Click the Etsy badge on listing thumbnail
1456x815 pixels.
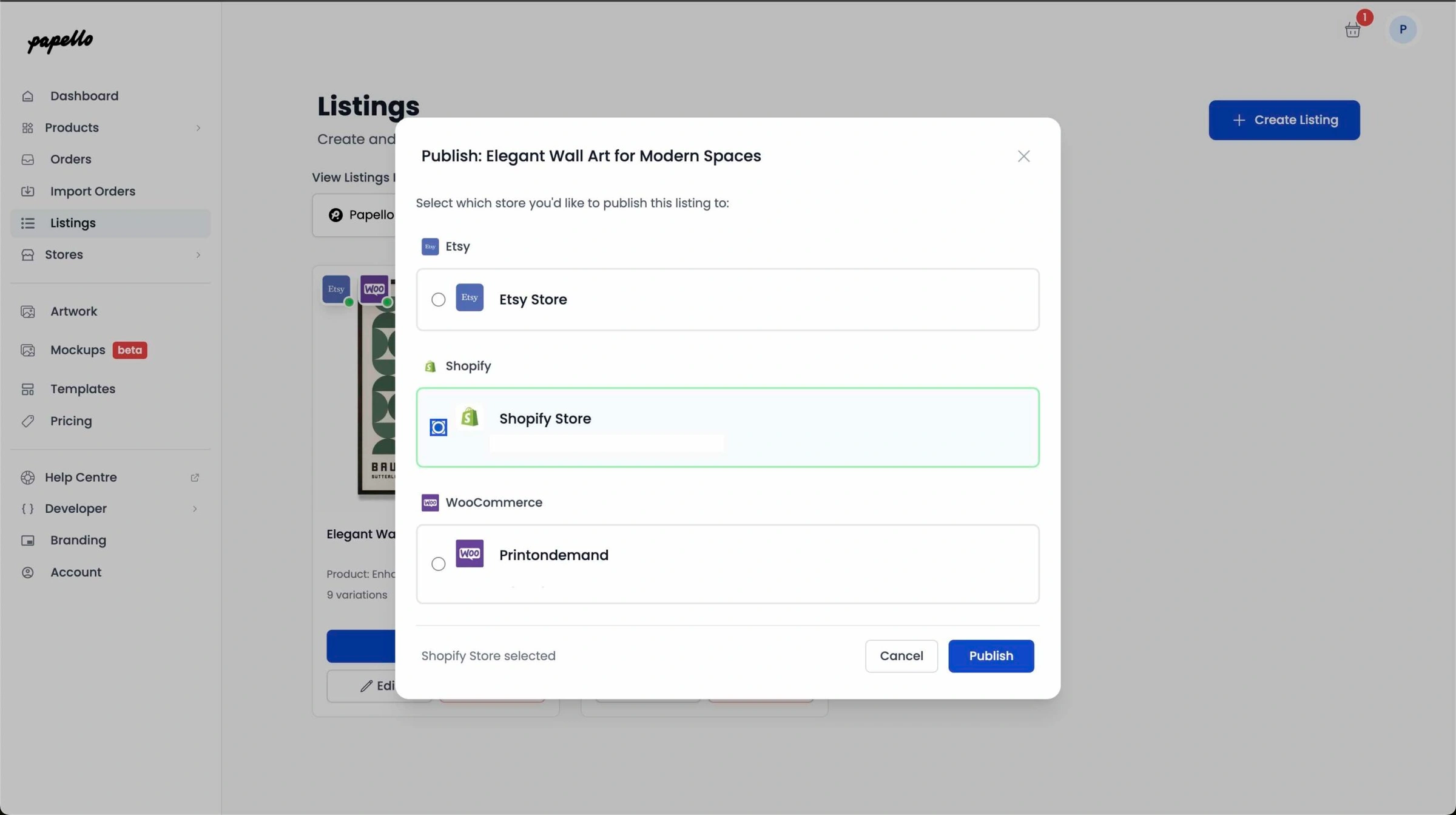click(336, 289)
